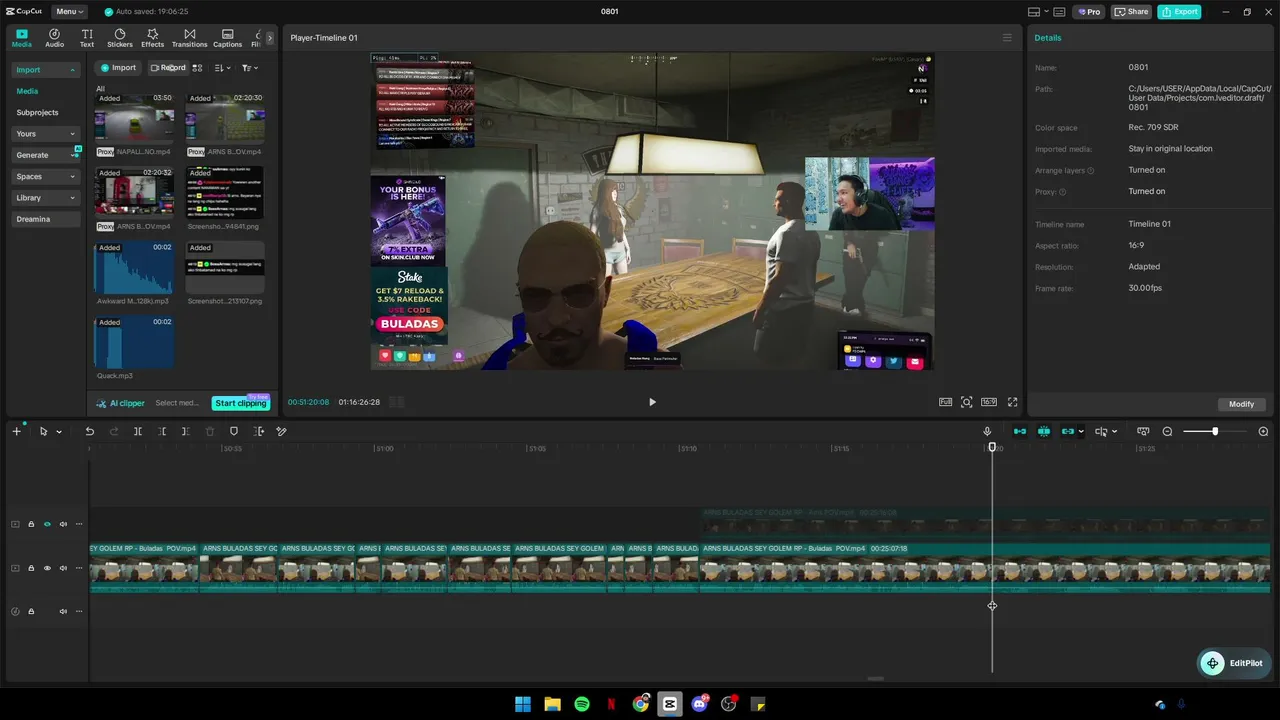Image resolution: width=1280 pixels, height=720 pixels.
Task: Click the Start clipping button
Action: [241, 403]
